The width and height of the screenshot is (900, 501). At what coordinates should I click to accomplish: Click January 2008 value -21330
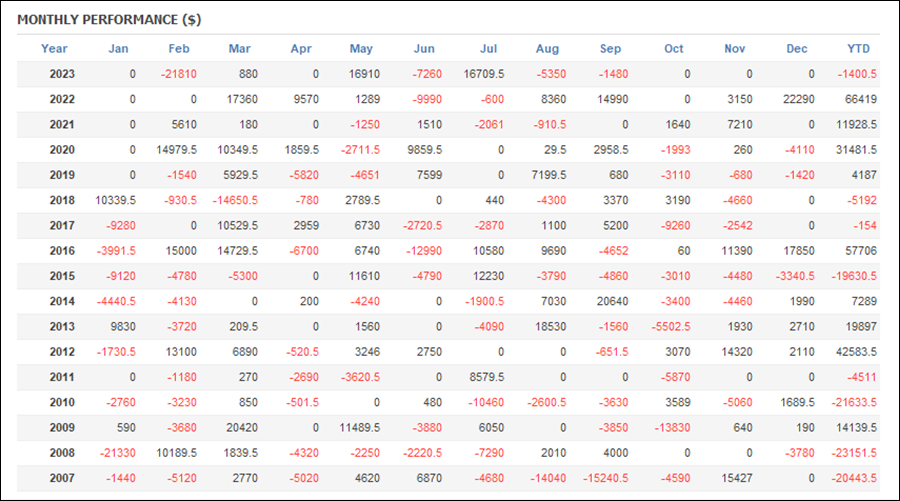coord(118,453)
